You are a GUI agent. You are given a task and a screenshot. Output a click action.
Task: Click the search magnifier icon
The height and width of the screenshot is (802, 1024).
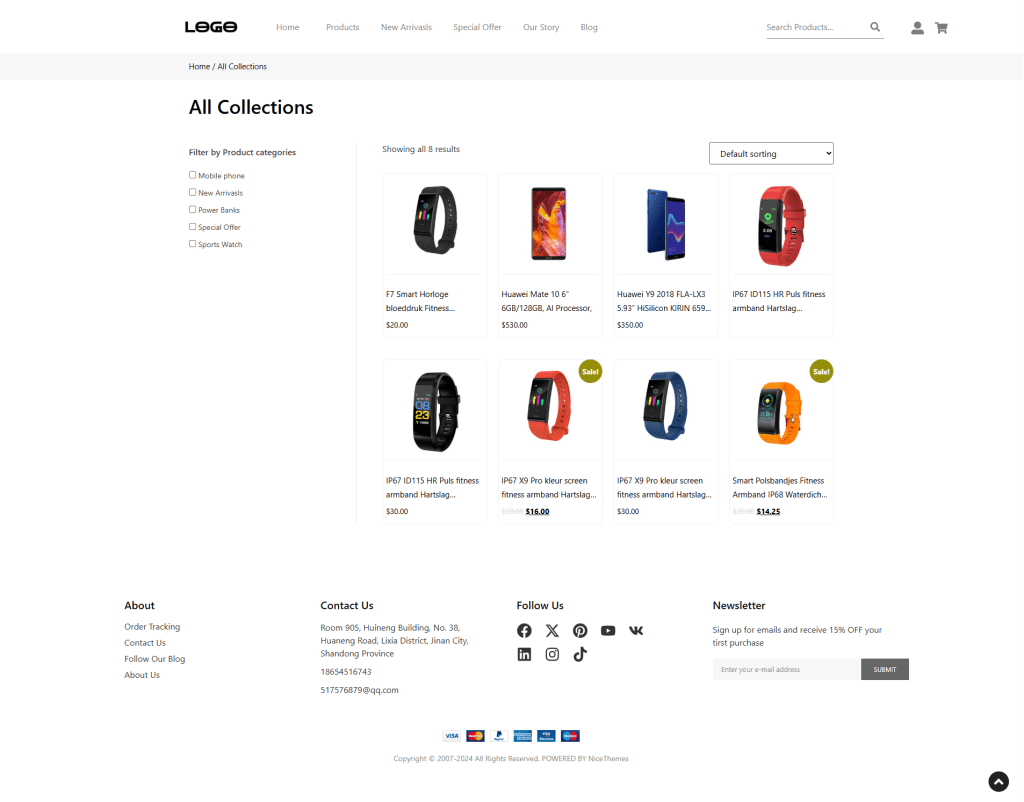[874, 27]
